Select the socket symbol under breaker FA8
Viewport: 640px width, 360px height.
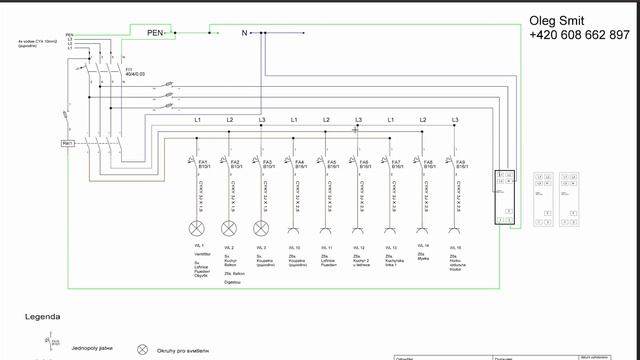click(x=422, y=231)
